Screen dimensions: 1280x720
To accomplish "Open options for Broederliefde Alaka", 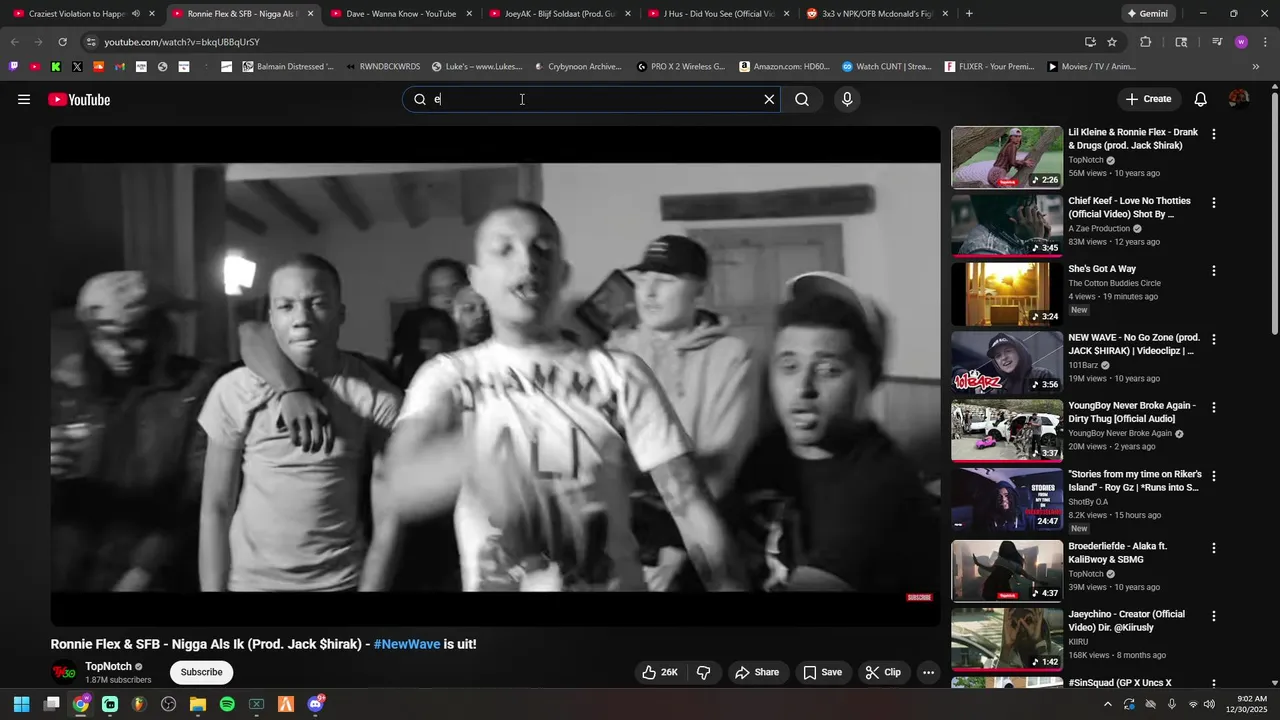I will [x=1214, y=548].
